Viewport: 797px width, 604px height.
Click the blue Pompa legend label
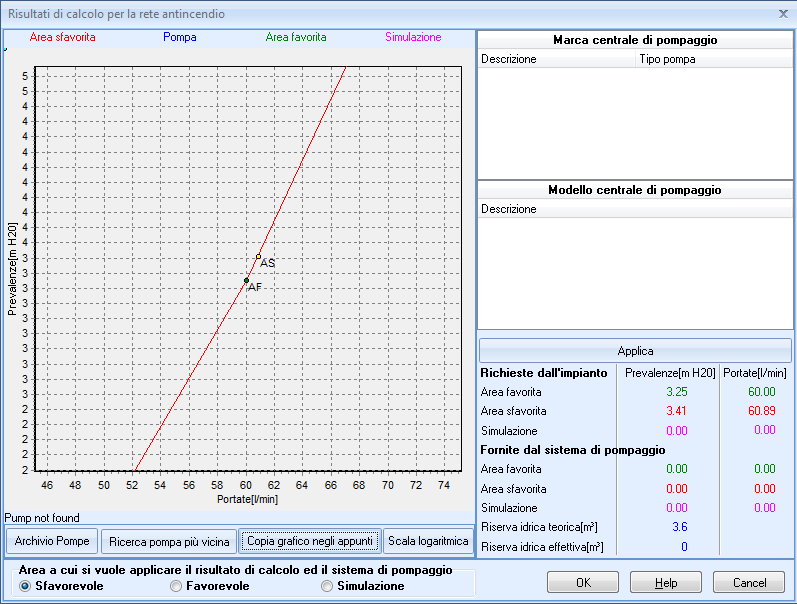[x=179, y=37]
